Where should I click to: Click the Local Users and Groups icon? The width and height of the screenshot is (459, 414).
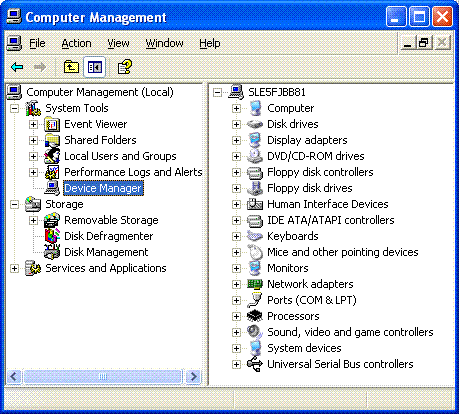point(52,156)
